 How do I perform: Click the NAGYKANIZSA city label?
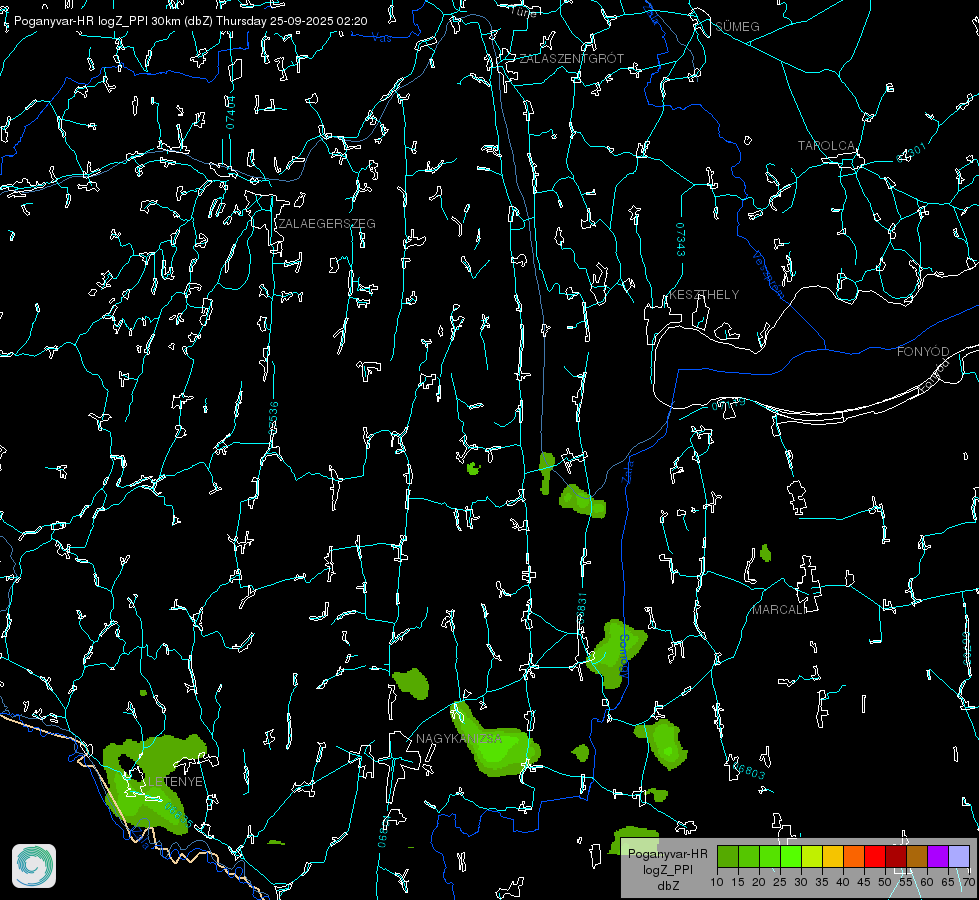tap(459, 739)
